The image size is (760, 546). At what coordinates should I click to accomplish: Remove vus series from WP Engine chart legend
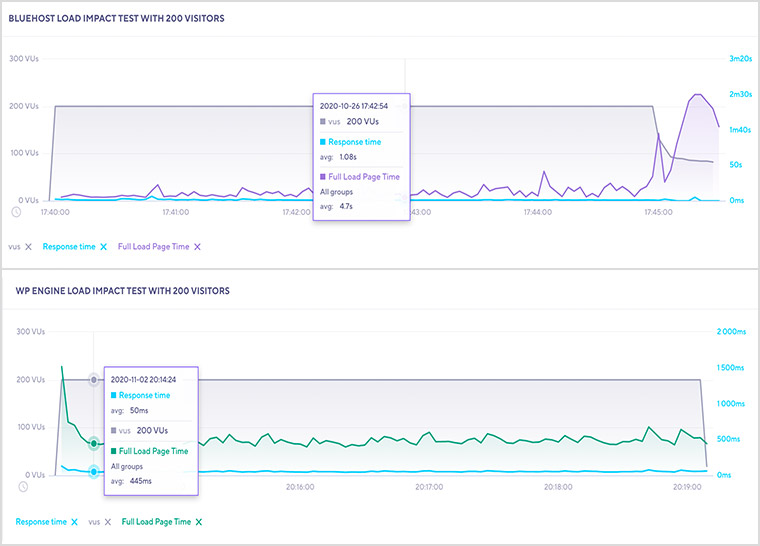pos(108,522)
